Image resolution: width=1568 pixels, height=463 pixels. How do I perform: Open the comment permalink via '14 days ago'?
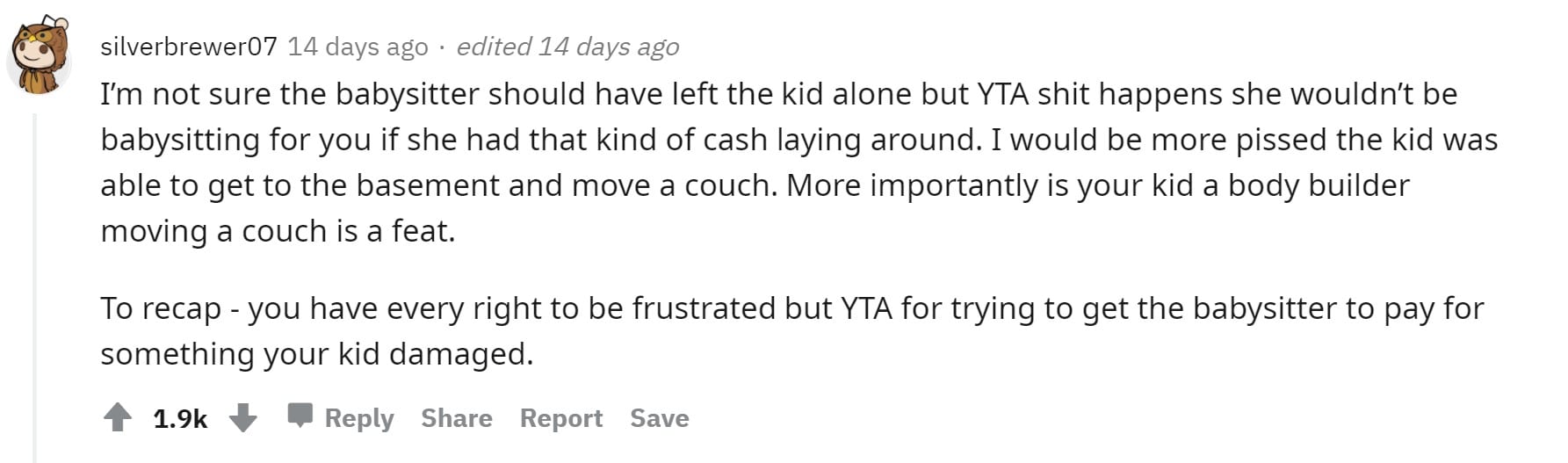[358, 47]
